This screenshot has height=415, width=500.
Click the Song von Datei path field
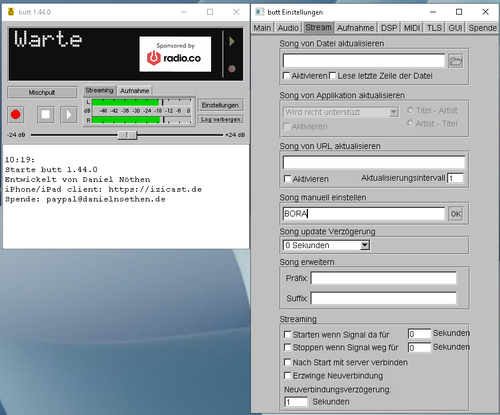364,61
